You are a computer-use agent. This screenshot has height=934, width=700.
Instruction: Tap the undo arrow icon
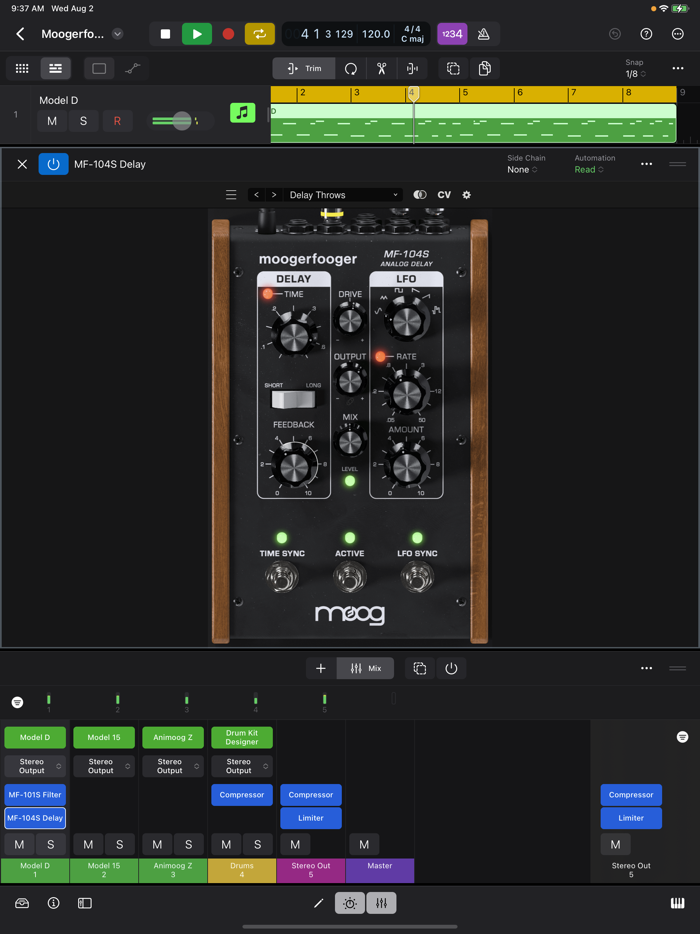615,34
